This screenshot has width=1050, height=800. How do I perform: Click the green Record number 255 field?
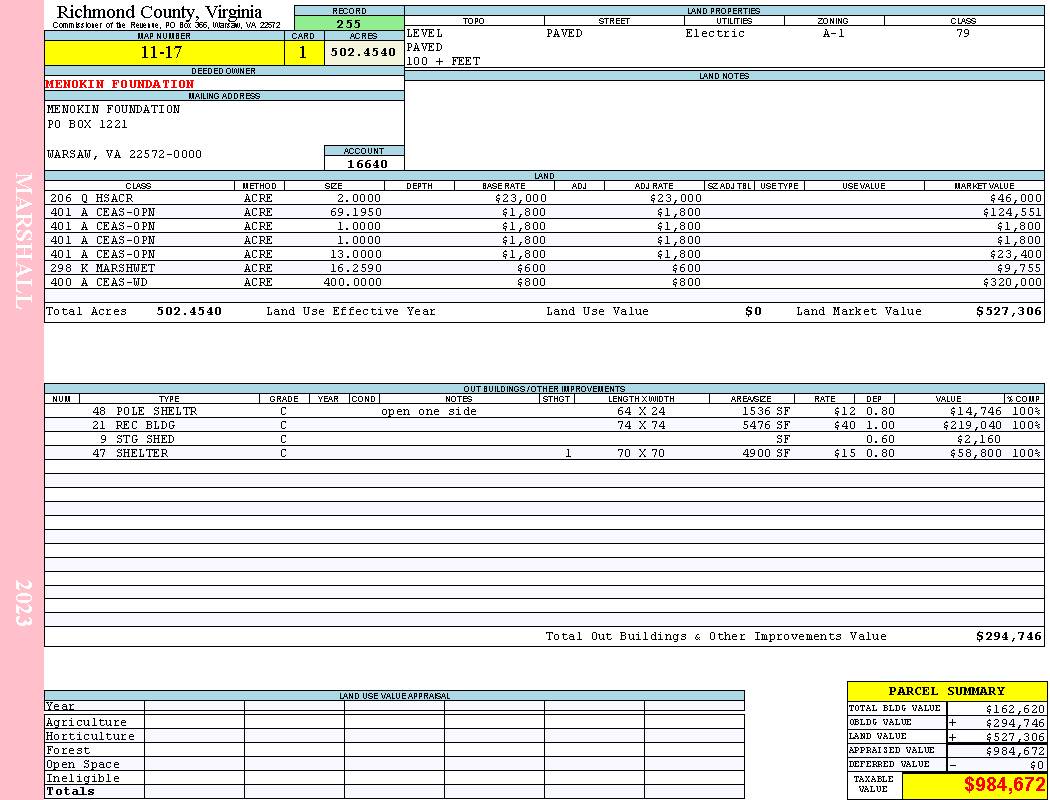349,24
